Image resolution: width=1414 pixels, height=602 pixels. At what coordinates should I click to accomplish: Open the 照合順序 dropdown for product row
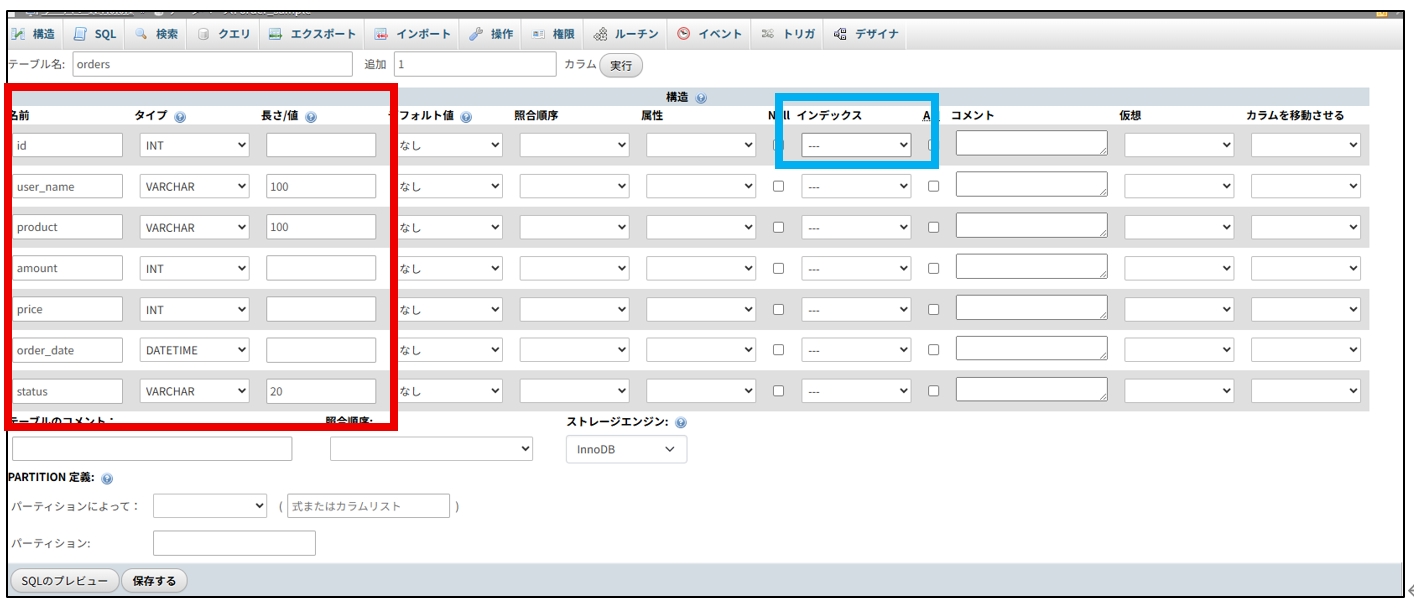574,227
